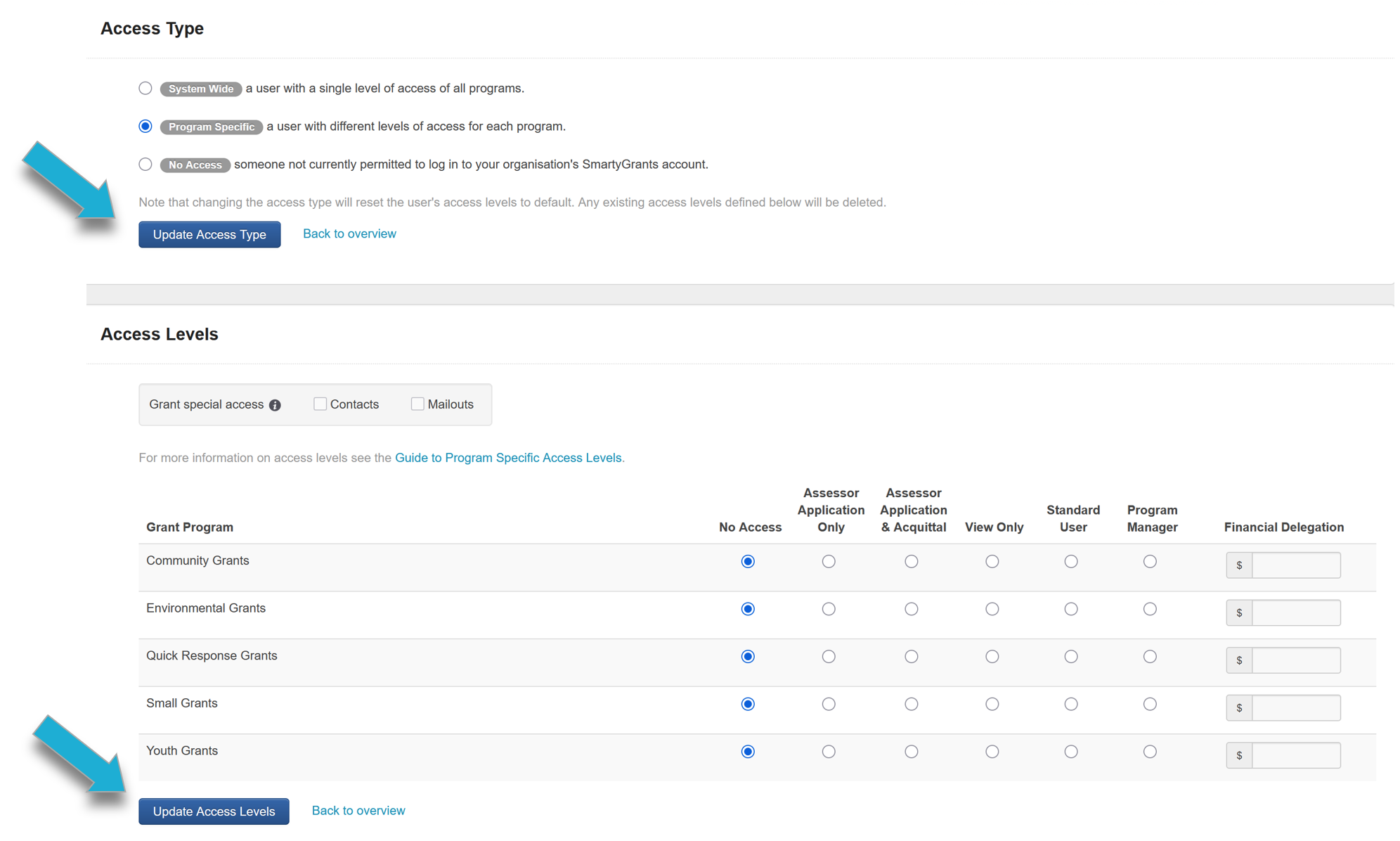Image resolution: width=1400 pixels, height=841 pixels.
Task: Click the Community Grants financial delegation field
Action: click(1295, 565)
